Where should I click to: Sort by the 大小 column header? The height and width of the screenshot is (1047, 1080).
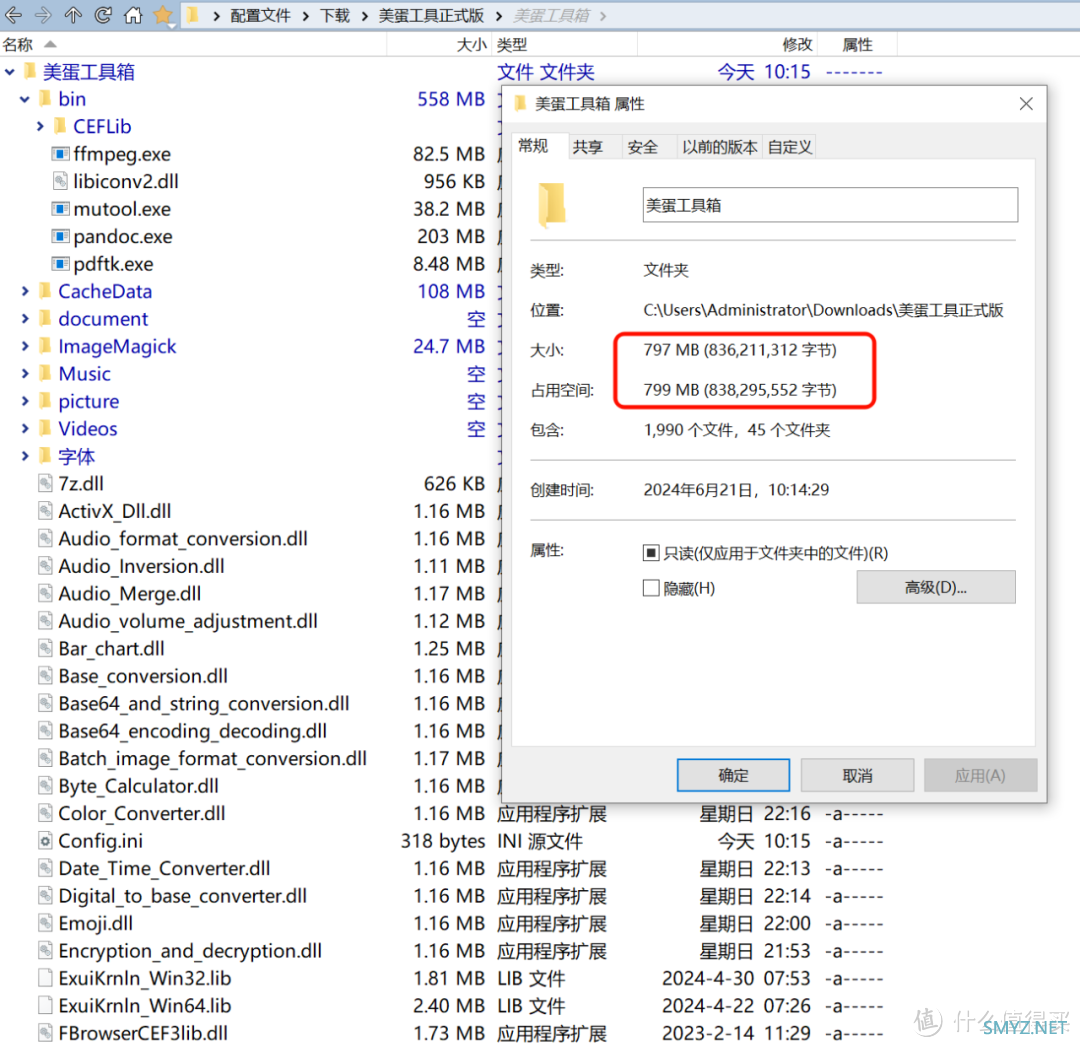(x=438, y=45)
